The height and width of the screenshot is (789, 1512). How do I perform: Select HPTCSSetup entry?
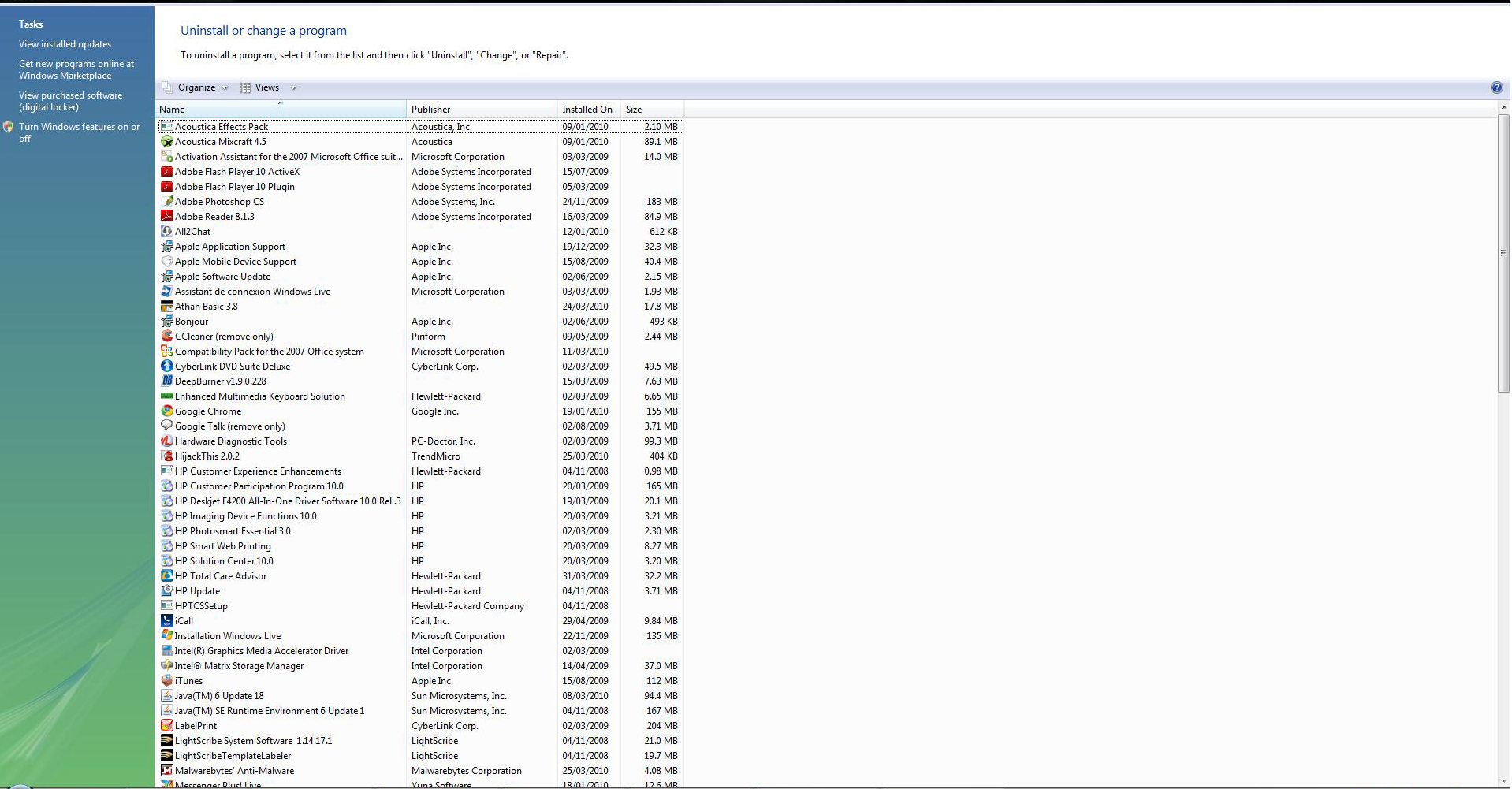tap(421, 606)
